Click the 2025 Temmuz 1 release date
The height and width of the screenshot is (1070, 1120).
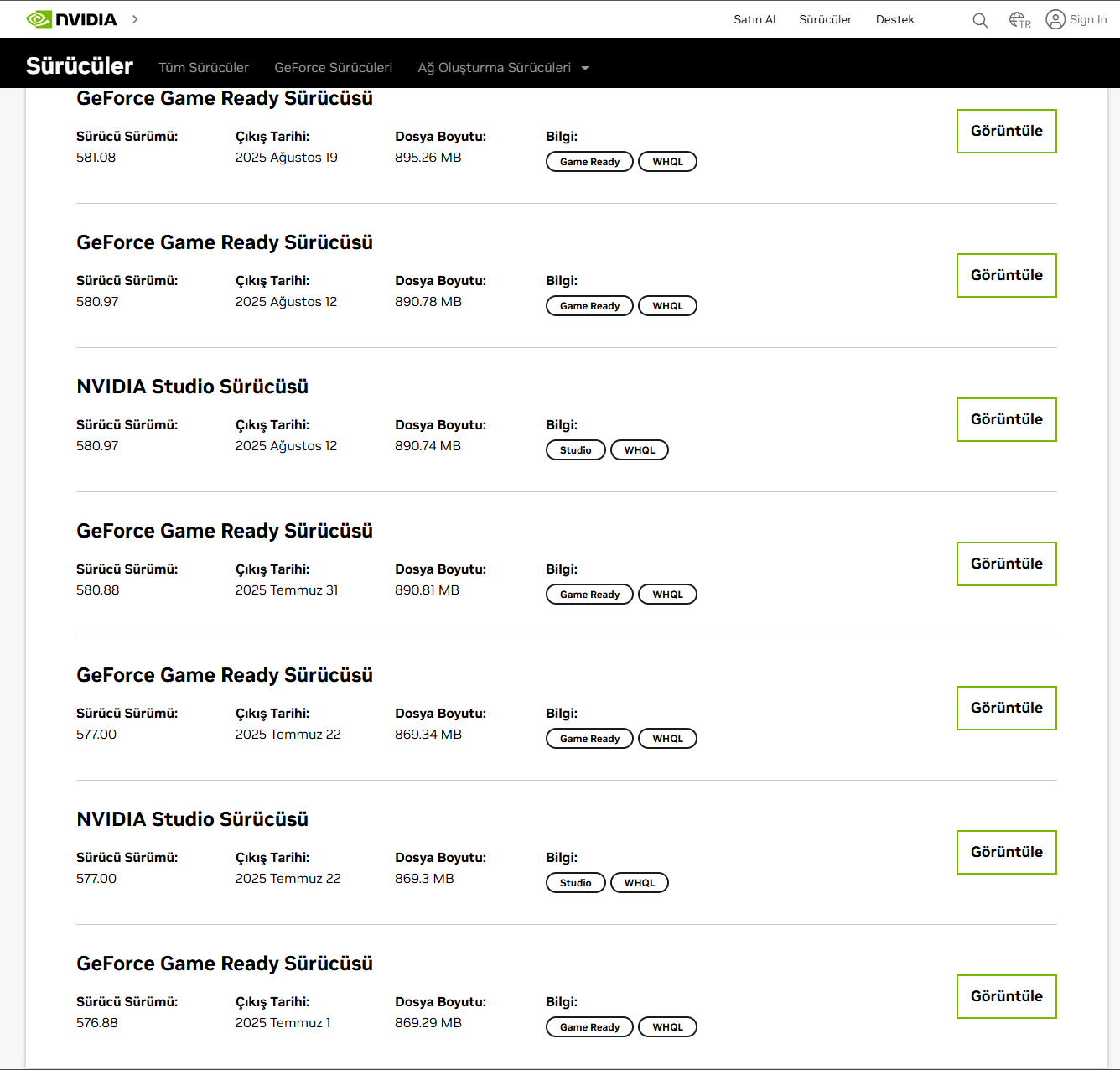click(x=283, y=1023)
